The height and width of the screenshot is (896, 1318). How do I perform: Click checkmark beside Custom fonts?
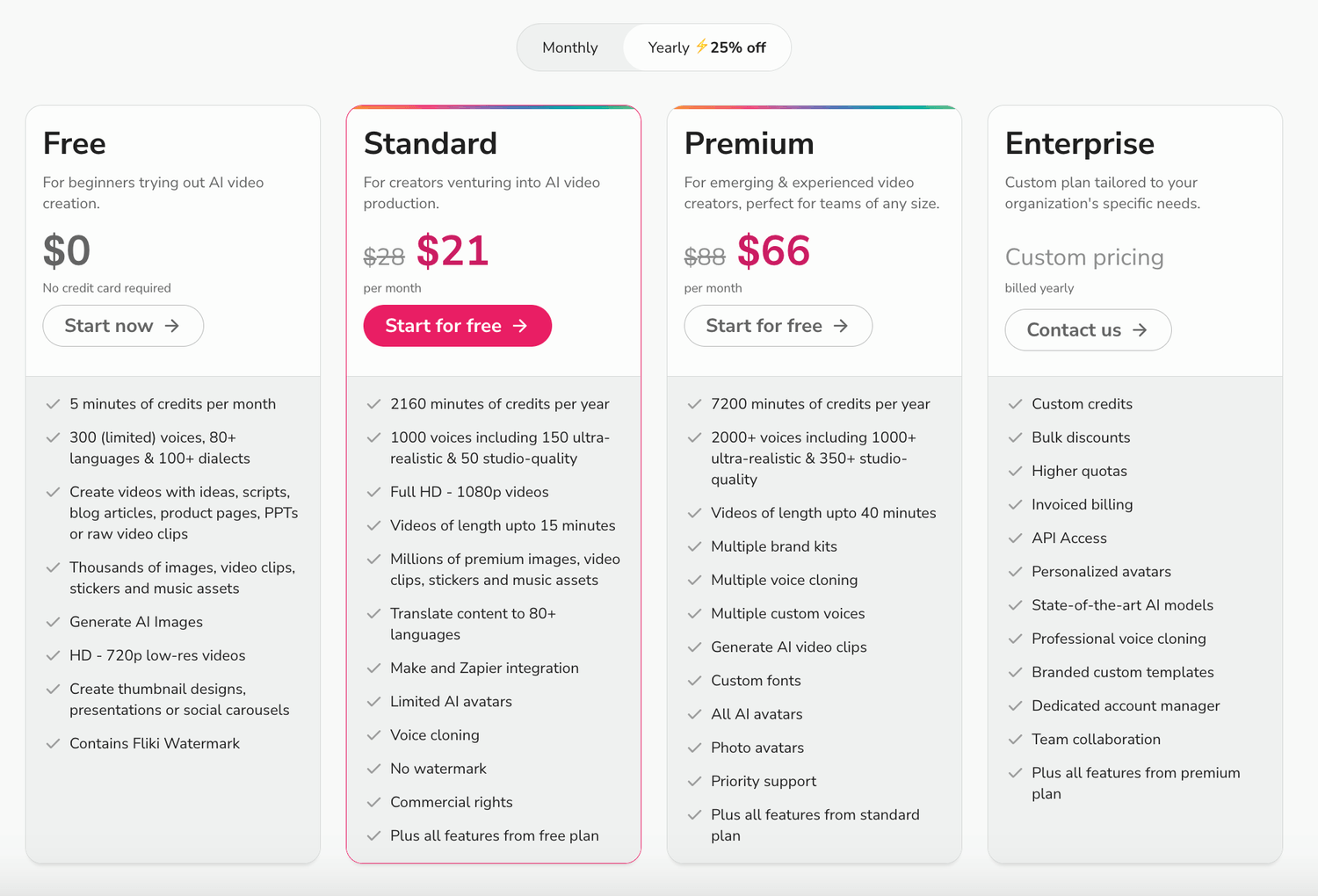coord(694,681)
